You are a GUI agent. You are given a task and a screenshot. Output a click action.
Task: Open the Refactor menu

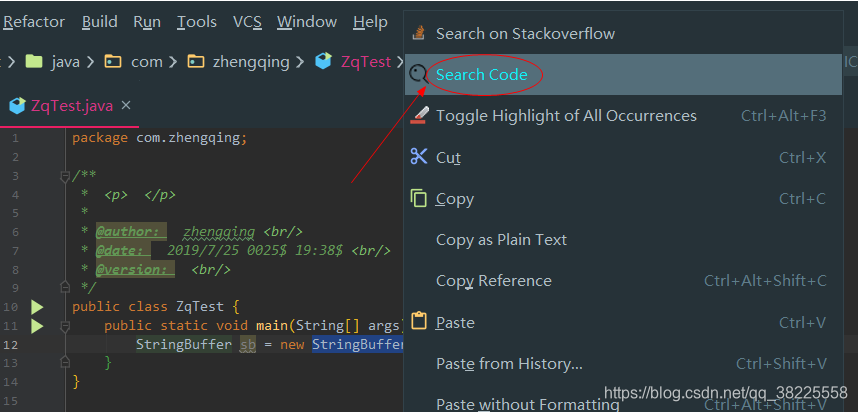(x=34, y=22)
